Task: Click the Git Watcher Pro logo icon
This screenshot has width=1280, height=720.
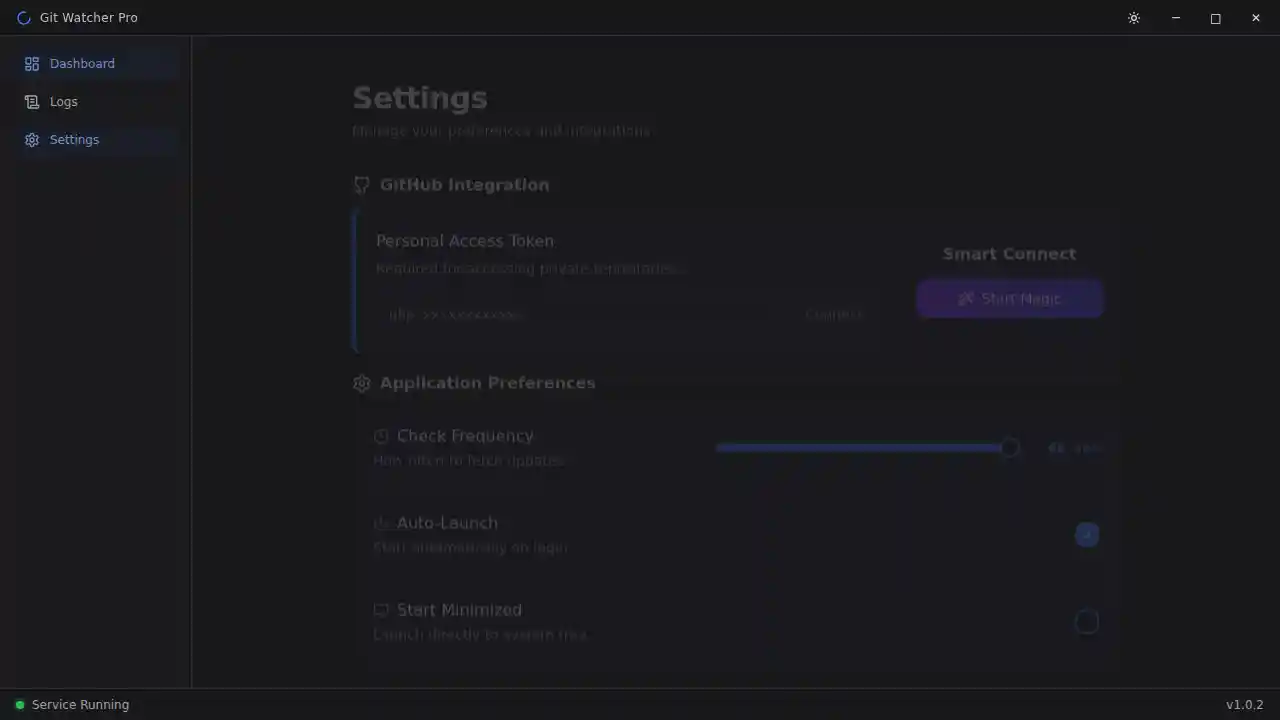Action: pyautogui.click(x=24, y=18)
